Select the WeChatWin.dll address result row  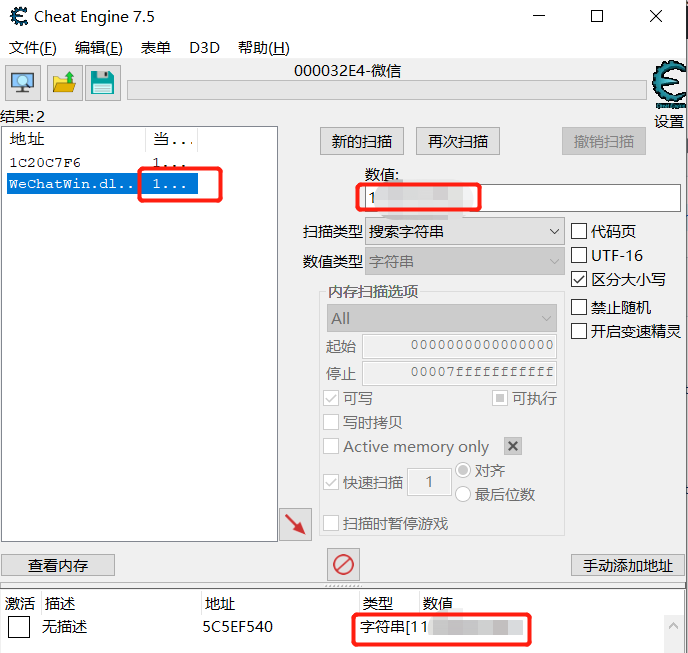pyautogui.click(x=70, y=184)
